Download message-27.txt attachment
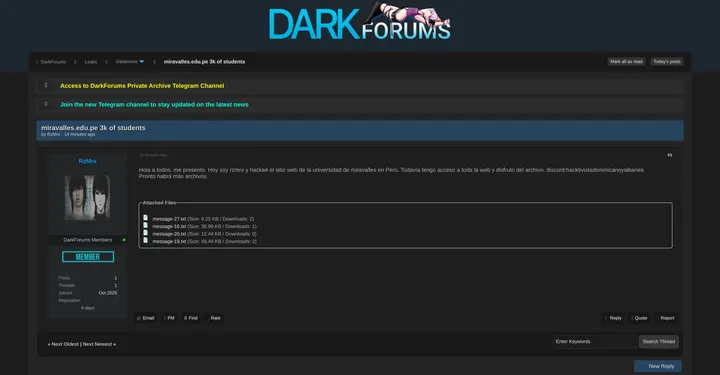 click(169, 219)
